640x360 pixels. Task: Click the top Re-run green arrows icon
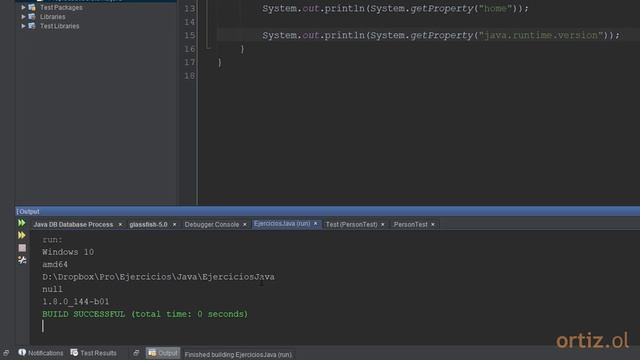click(x=22, y=223)
